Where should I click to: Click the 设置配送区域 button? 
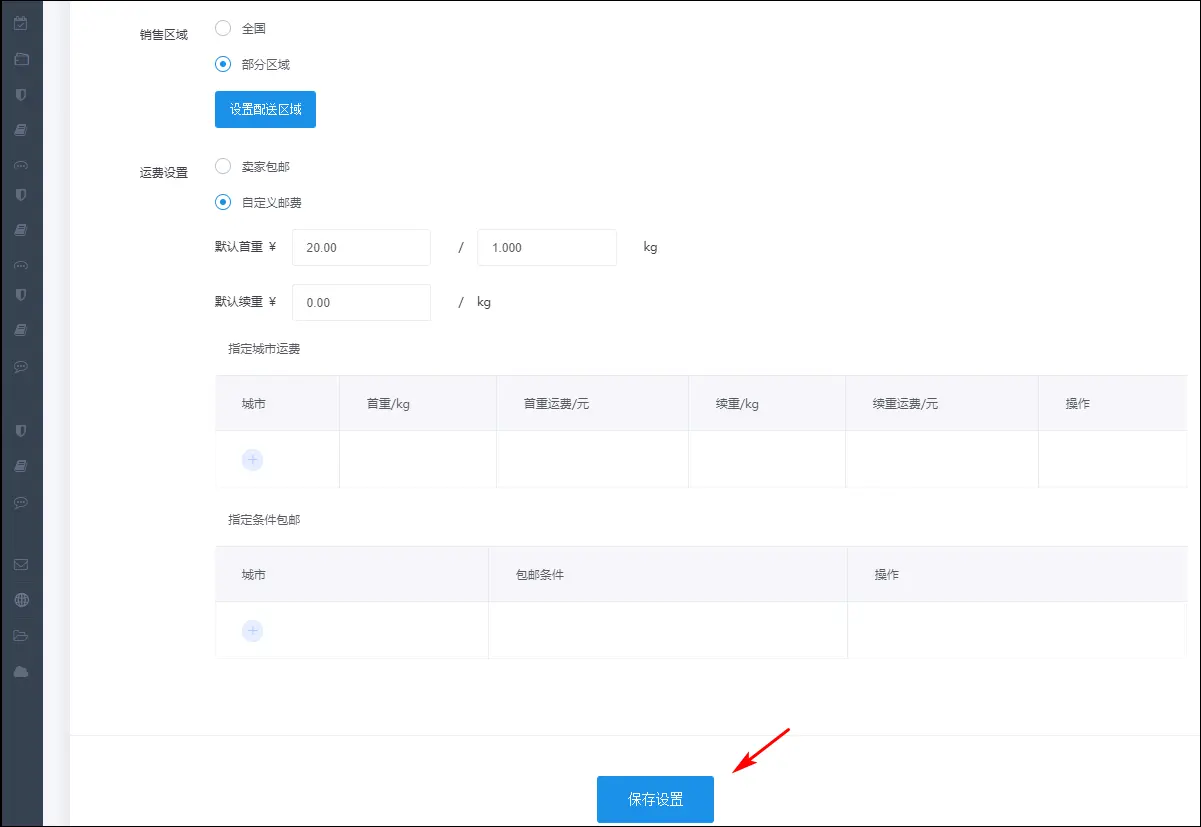click(265, 109)
